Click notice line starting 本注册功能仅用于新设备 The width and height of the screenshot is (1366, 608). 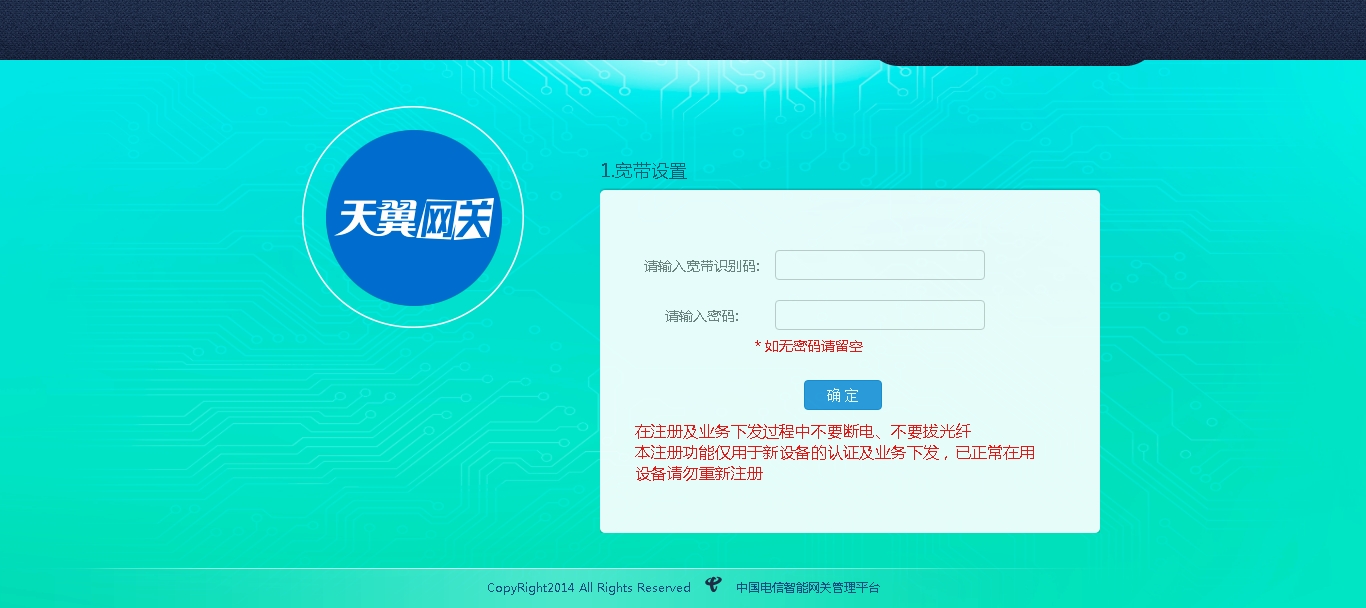coord(835,453)
